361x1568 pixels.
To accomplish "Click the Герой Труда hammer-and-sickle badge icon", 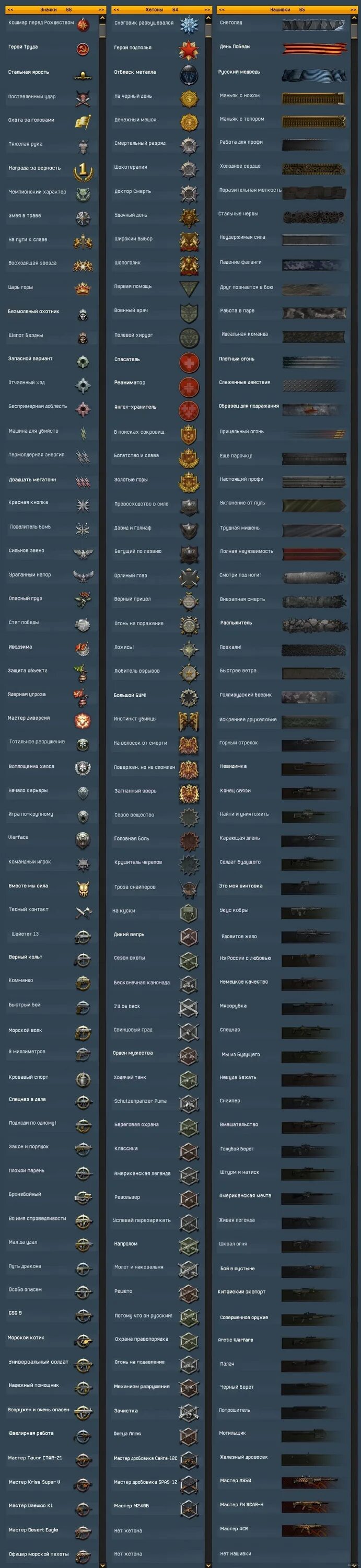I will (x=84, y=49).
